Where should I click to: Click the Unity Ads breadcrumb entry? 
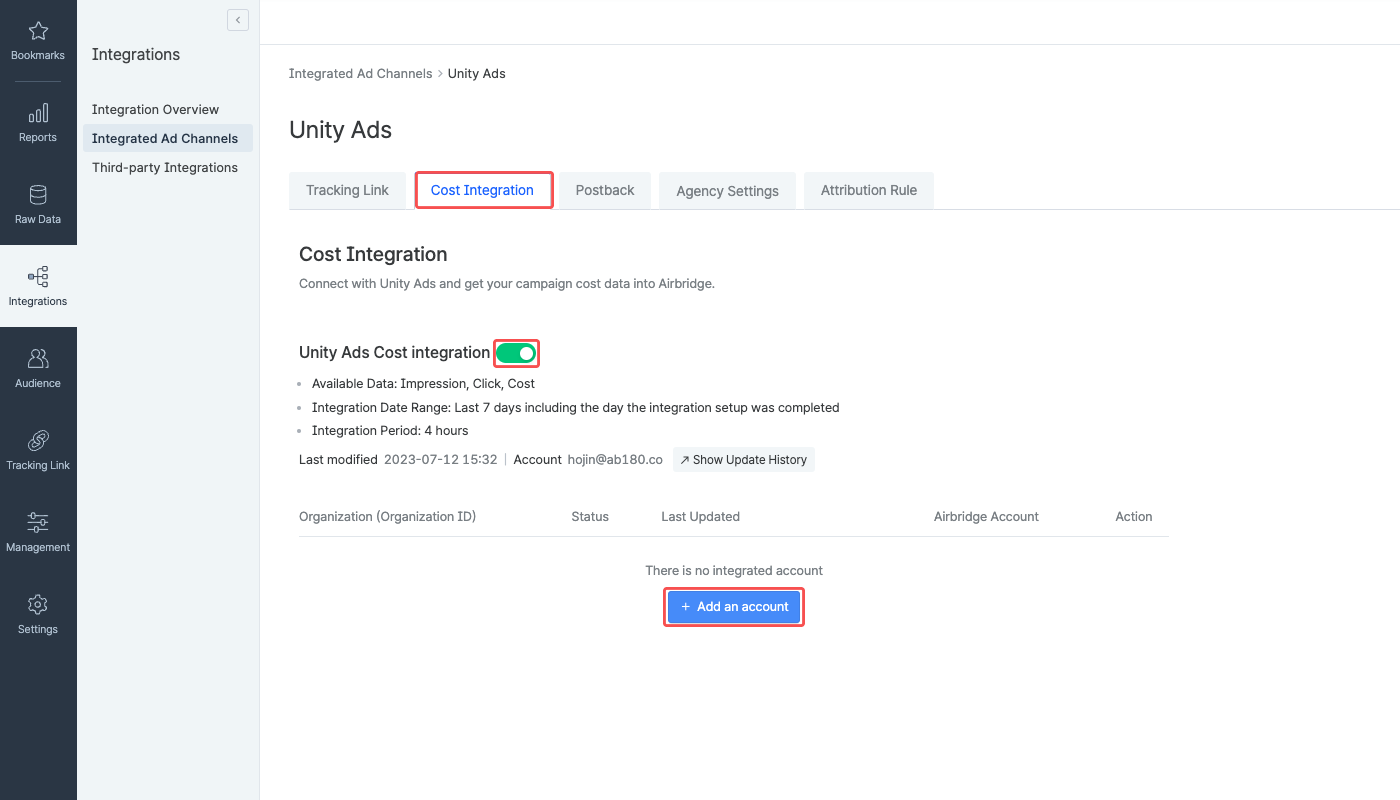click(477, 73)
